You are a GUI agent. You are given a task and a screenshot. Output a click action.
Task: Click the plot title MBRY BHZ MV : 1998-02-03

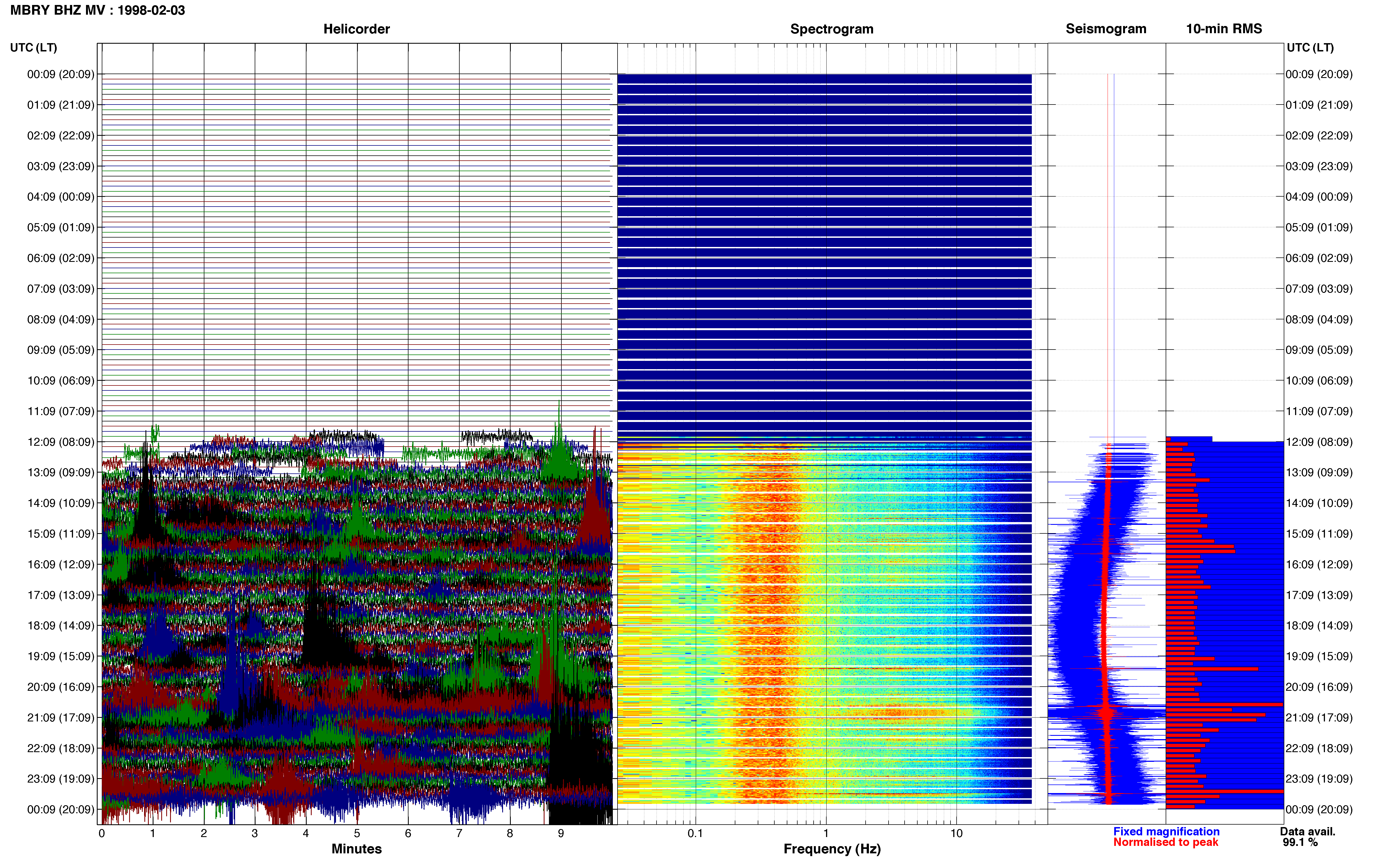click(98, 10)
